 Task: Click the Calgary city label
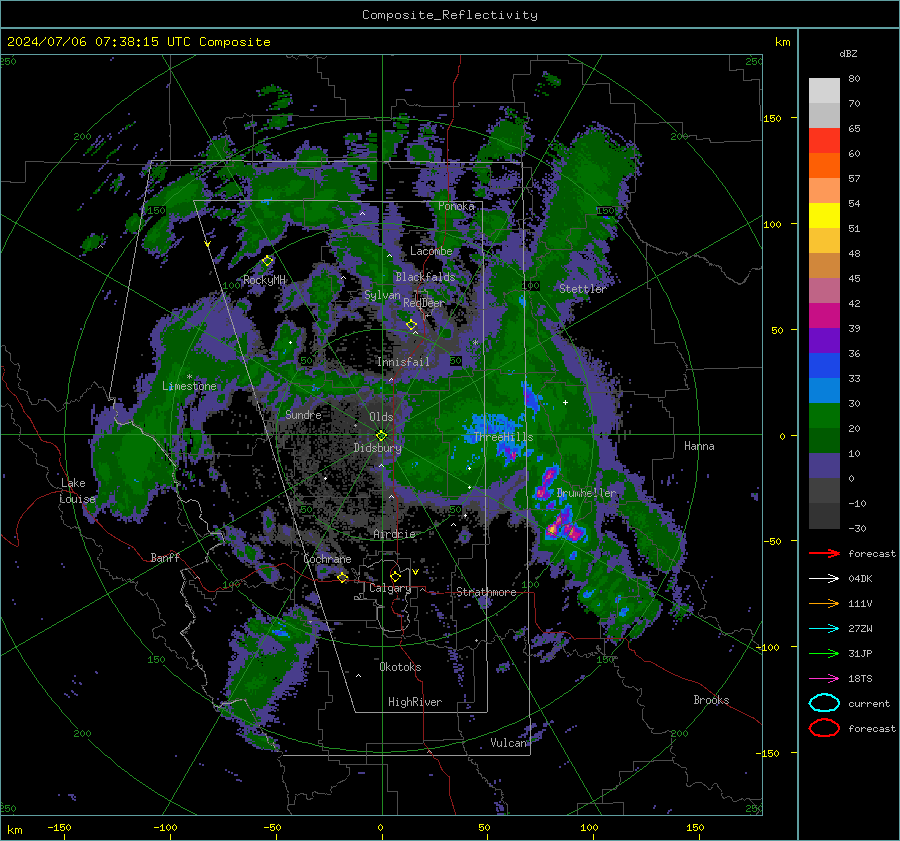[390, 588]
